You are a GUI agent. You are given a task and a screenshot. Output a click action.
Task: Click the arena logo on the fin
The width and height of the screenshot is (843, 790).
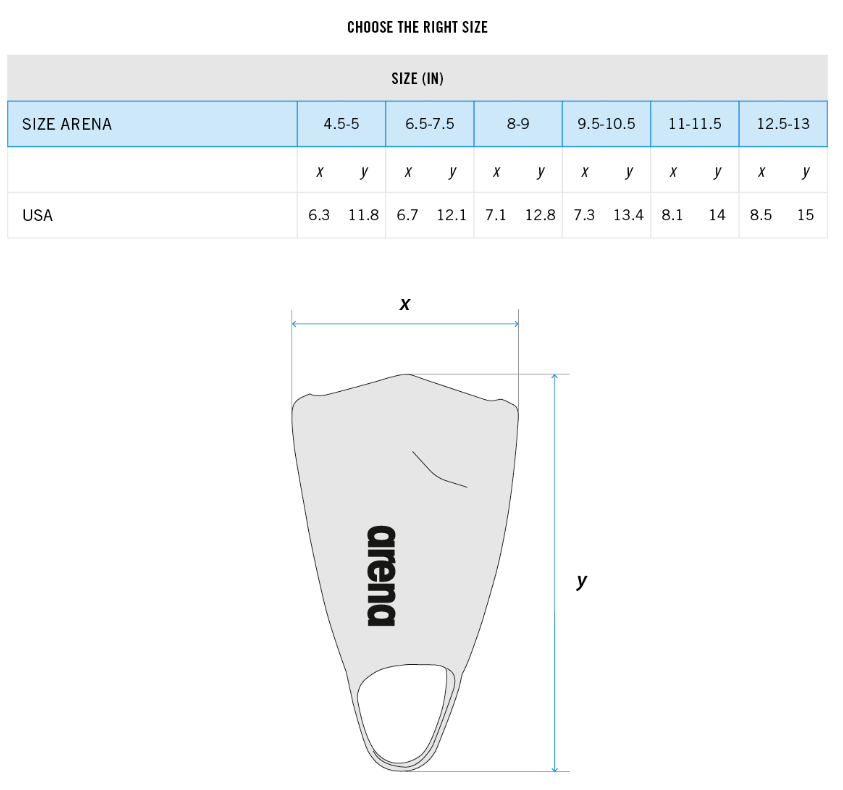tap(381, 575)
